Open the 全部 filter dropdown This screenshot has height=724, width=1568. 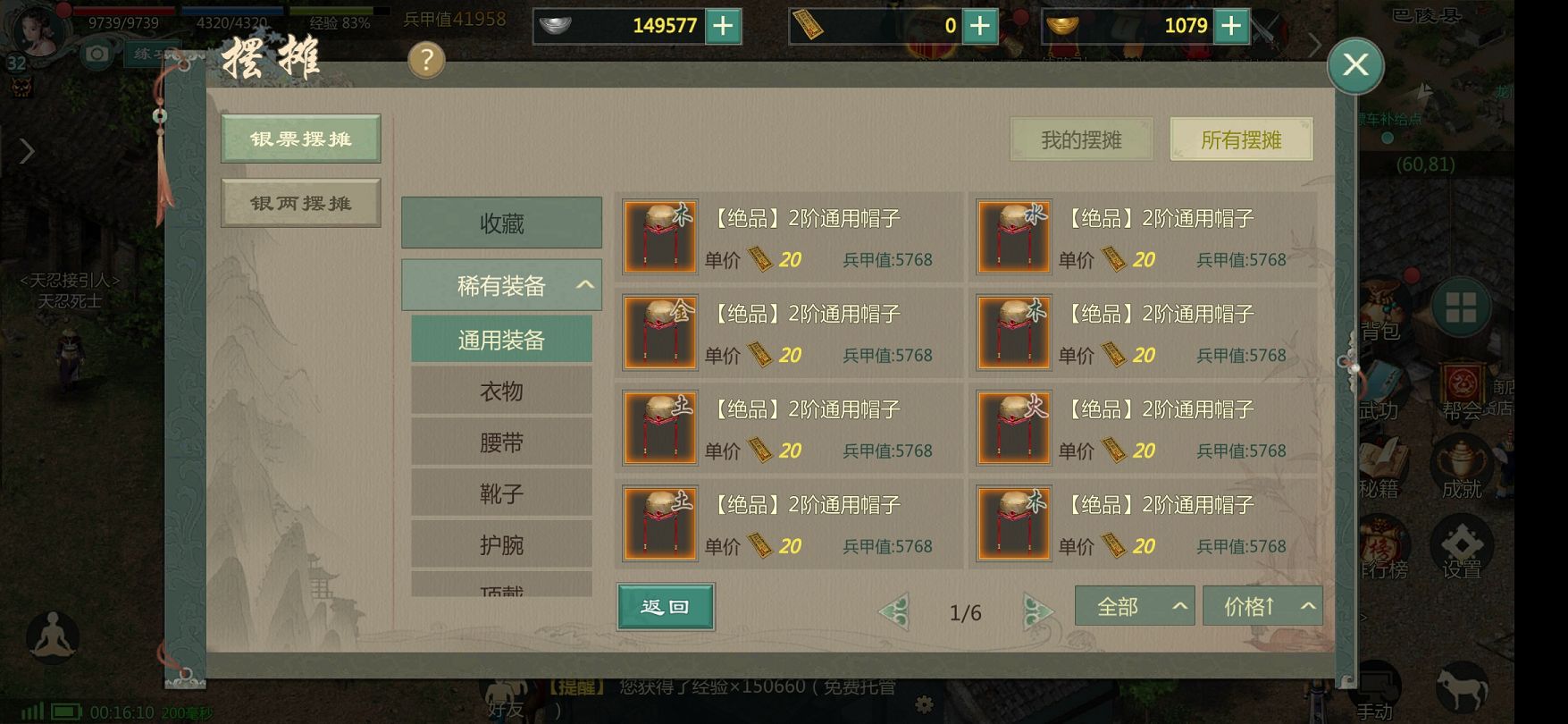tap(1135, 607)
